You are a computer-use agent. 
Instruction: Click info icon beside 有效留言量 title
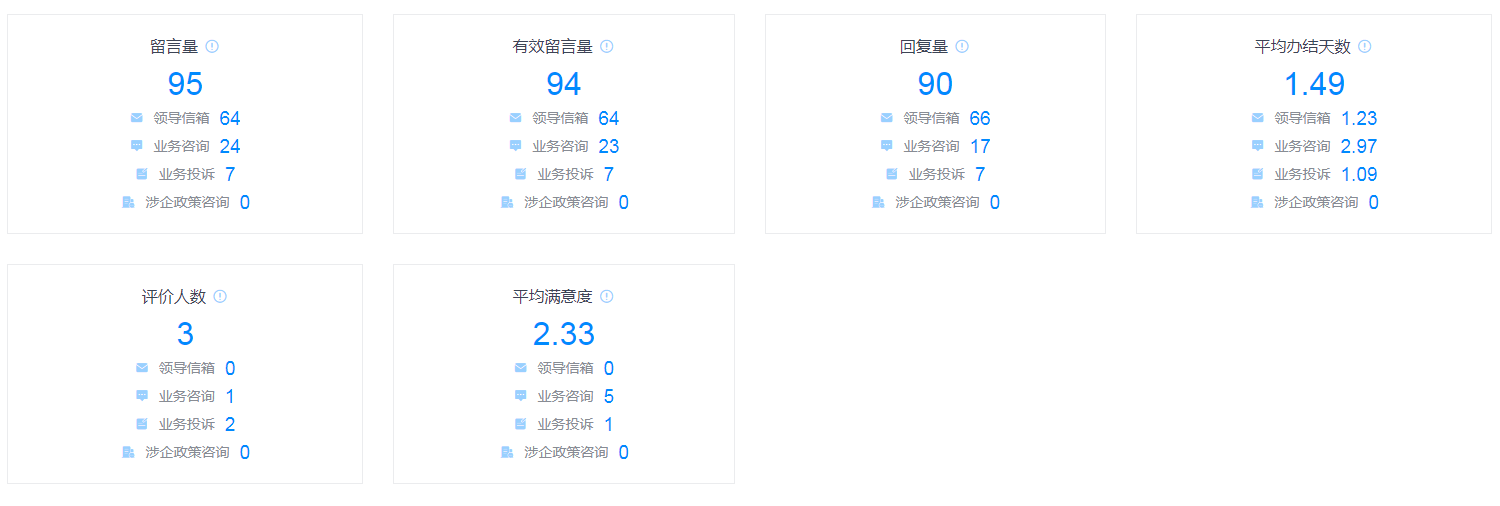point(607,46)
